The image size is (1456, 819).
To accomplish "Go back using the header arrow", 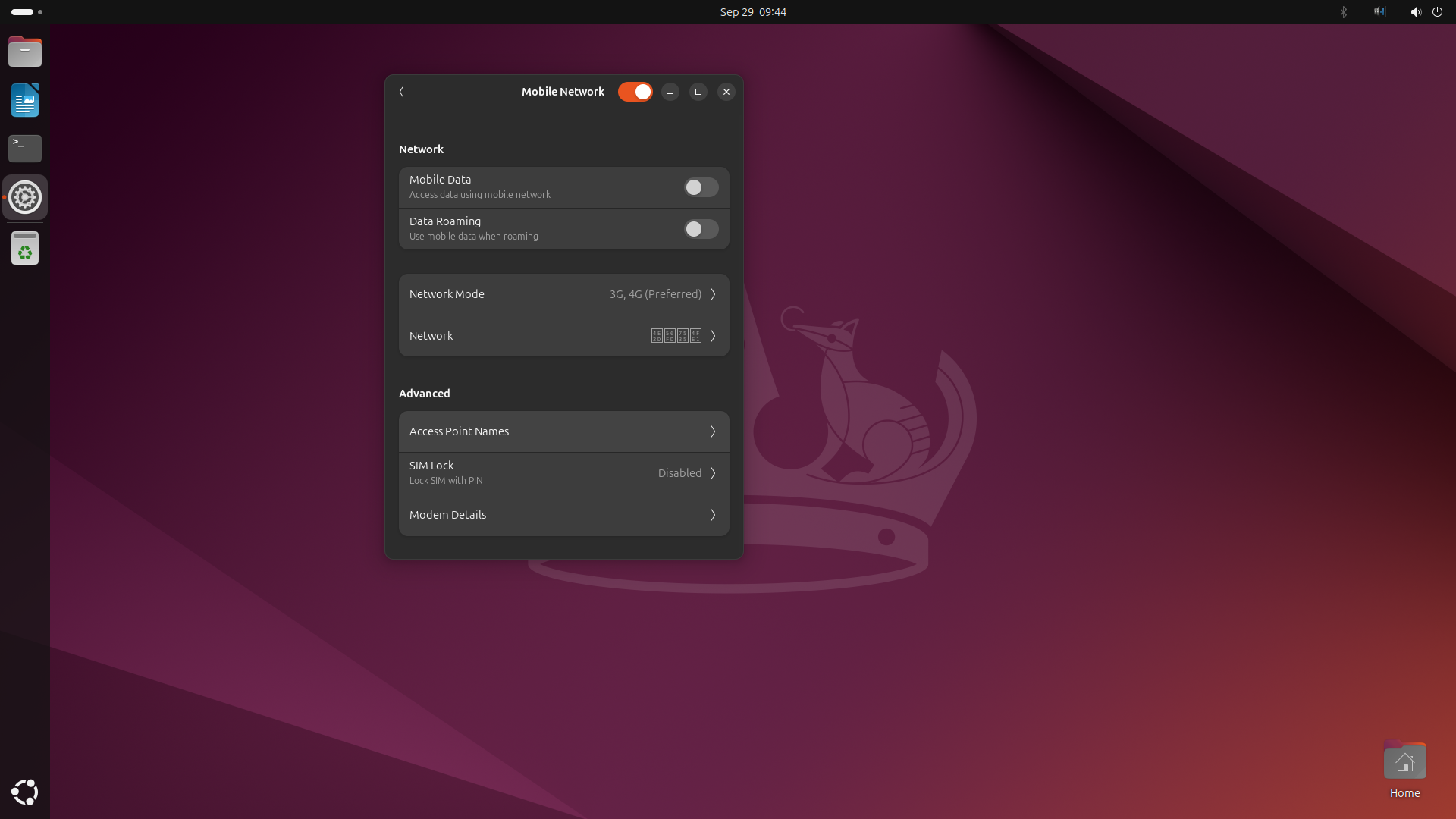I will 402,92.
